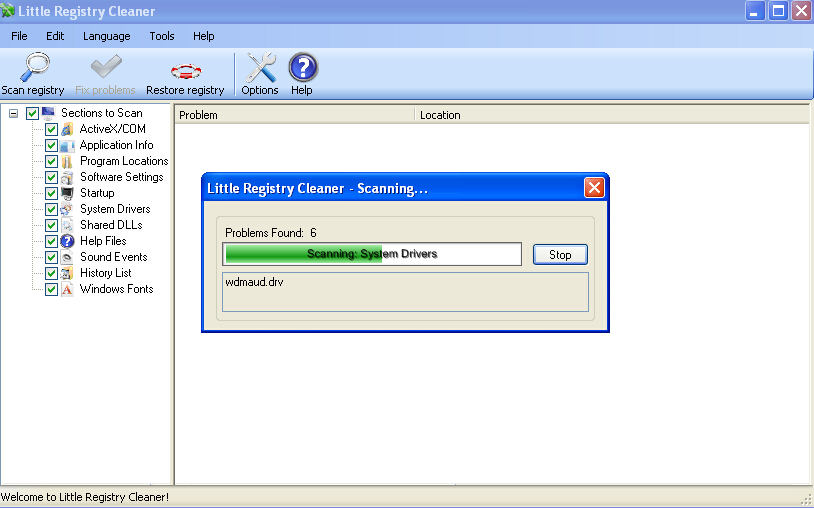Image resolution: width=814 pixels, height=508 pixels.
Task: Sort results by Problem column
Action: [x=294, y=115]
